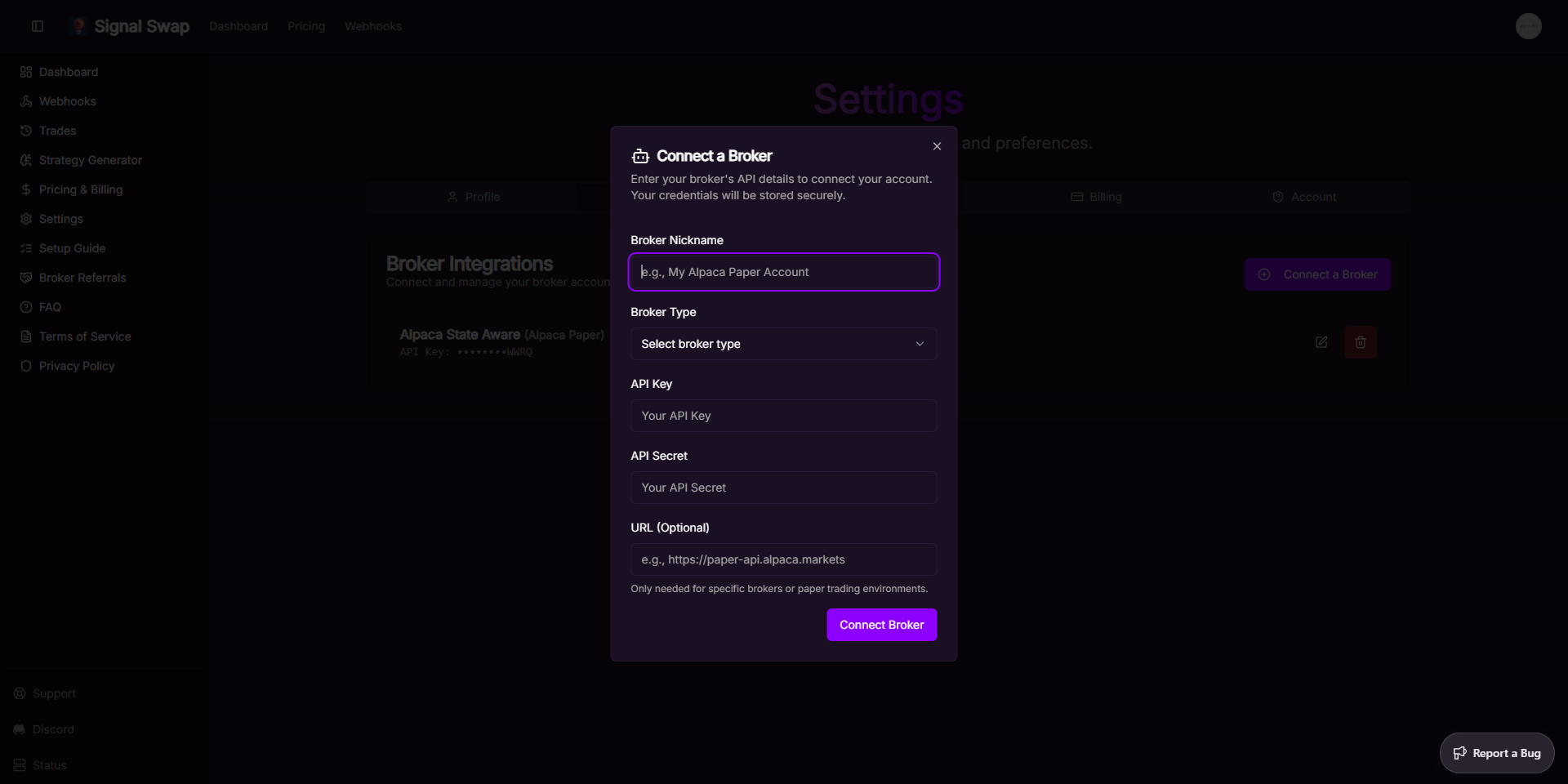Expand the Select broker type dropdown
The width and height of the screenshot is (1568, 784).
[783, 344]
